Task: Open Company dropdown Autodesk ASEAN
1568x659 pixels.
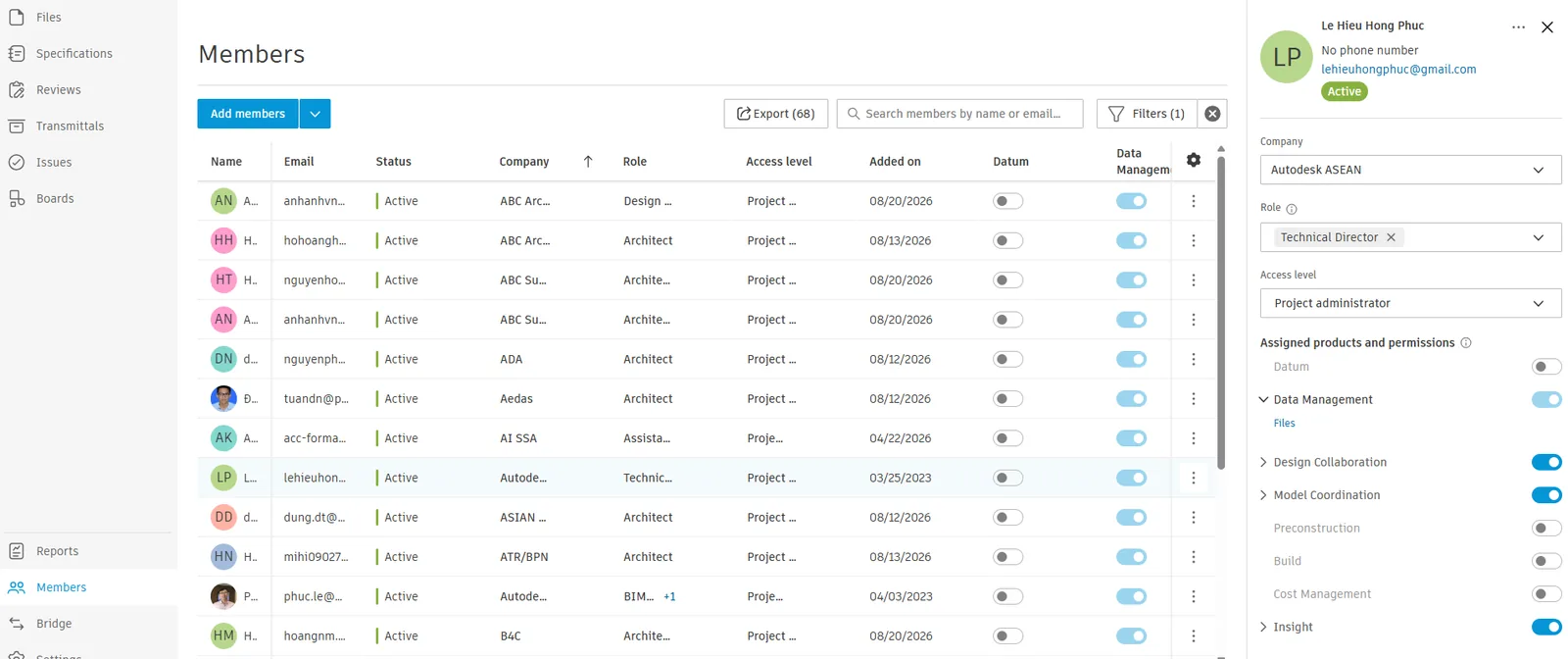Action: click(x=1410, y=170)
